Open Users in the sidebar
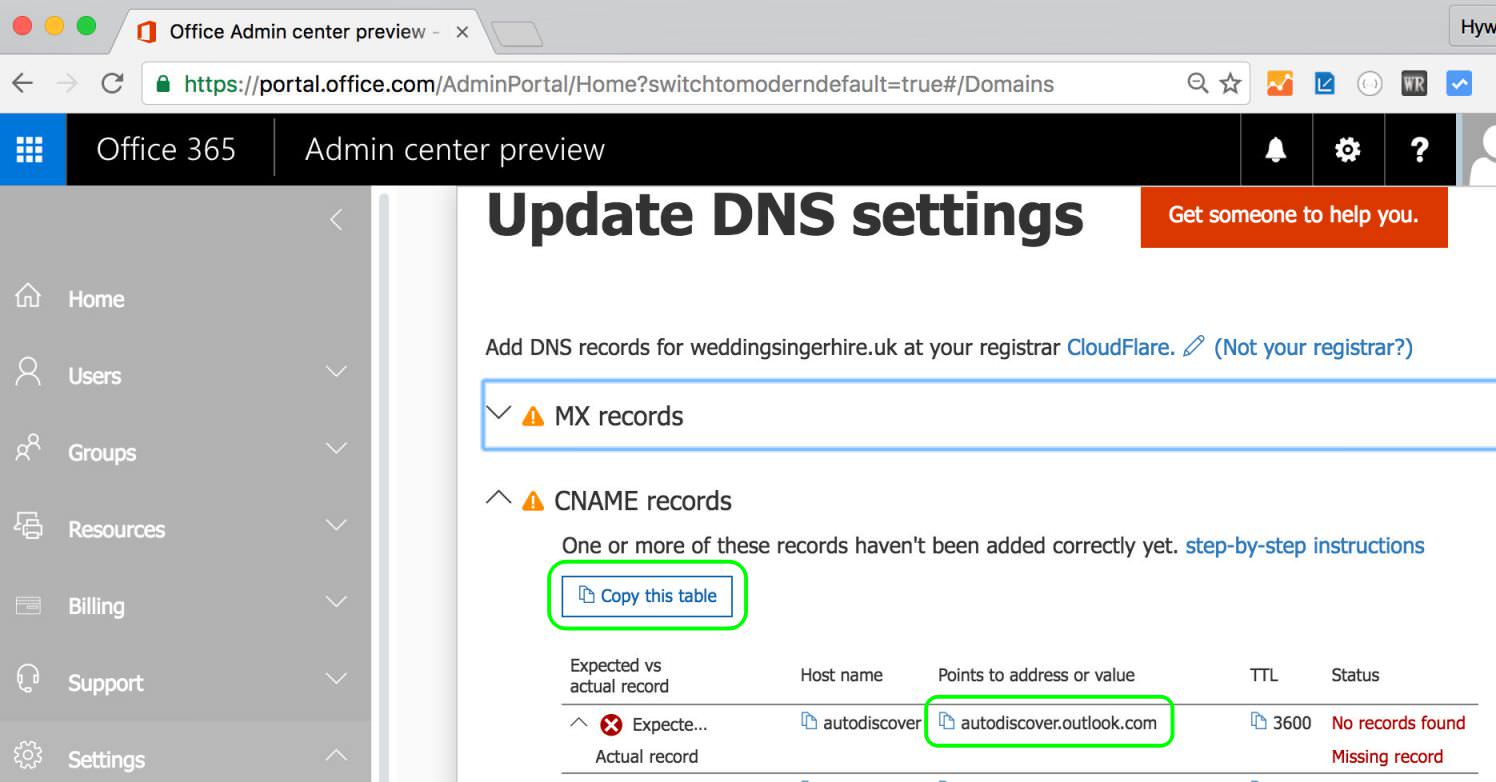1496x782 pixels. tap(94, 376)
